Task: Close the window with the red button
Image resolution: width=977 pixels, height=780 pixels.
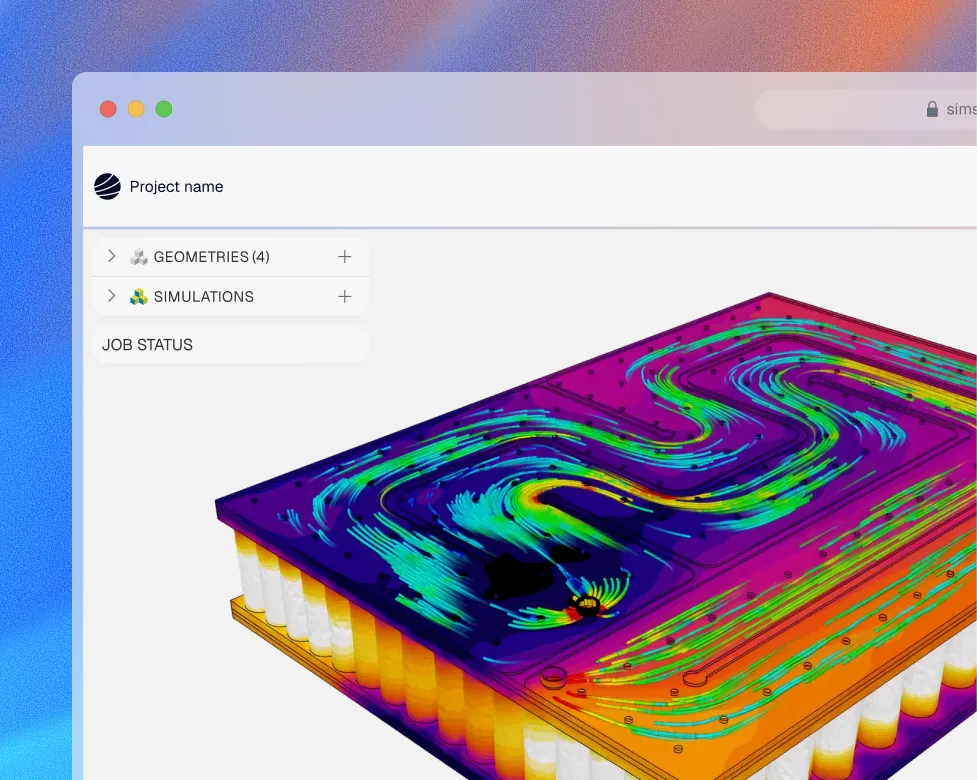Action: click(x=108, y=109)
